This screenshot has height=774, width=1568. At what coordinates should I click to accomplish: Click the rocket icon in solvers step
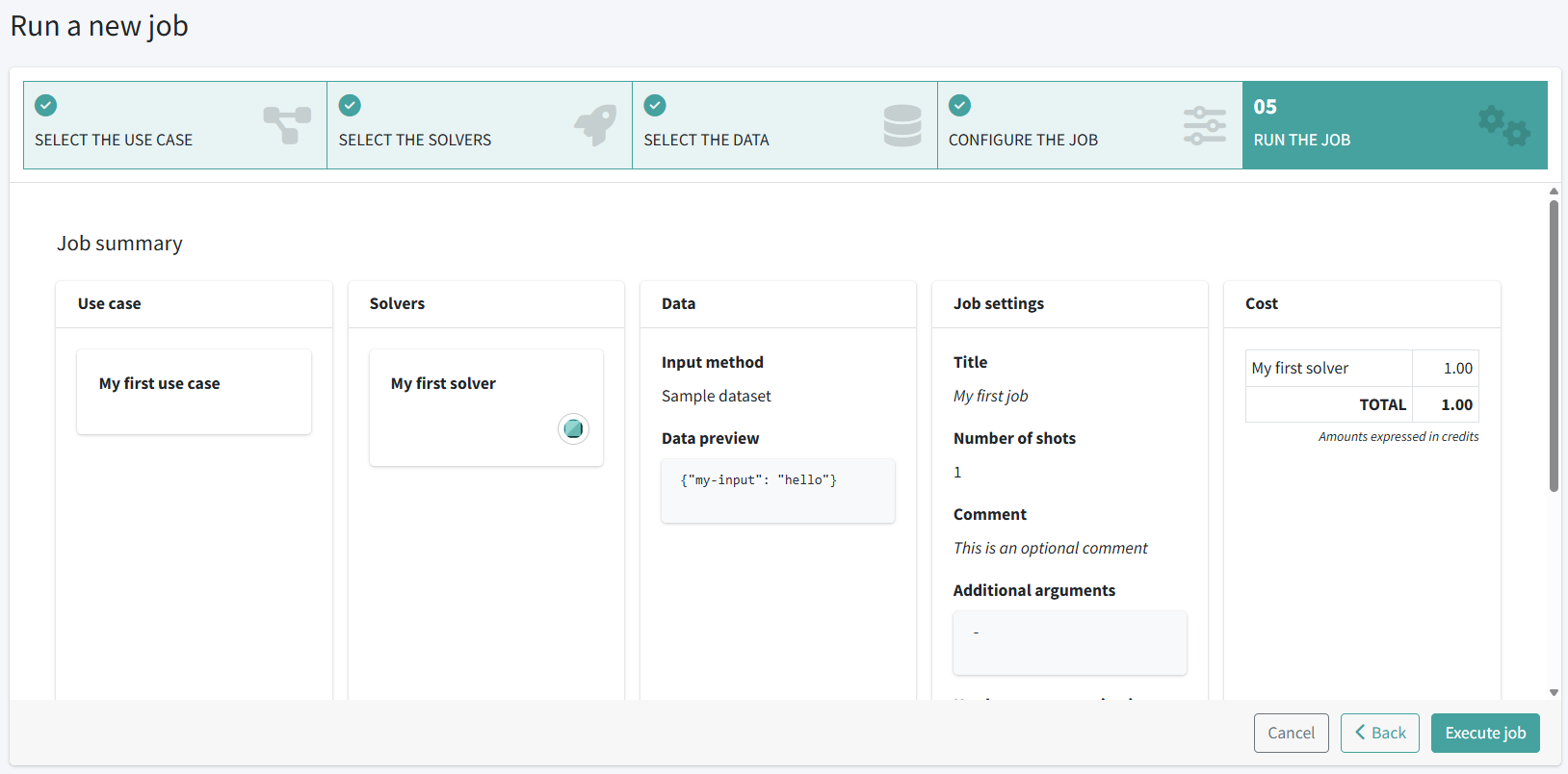pyautogui.click(x=595, y=125)
